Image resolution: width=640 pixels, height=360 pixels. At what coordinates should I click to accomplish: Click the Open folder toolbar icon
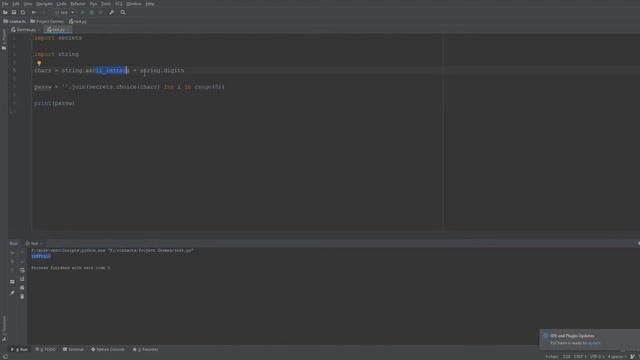point(5,13)
